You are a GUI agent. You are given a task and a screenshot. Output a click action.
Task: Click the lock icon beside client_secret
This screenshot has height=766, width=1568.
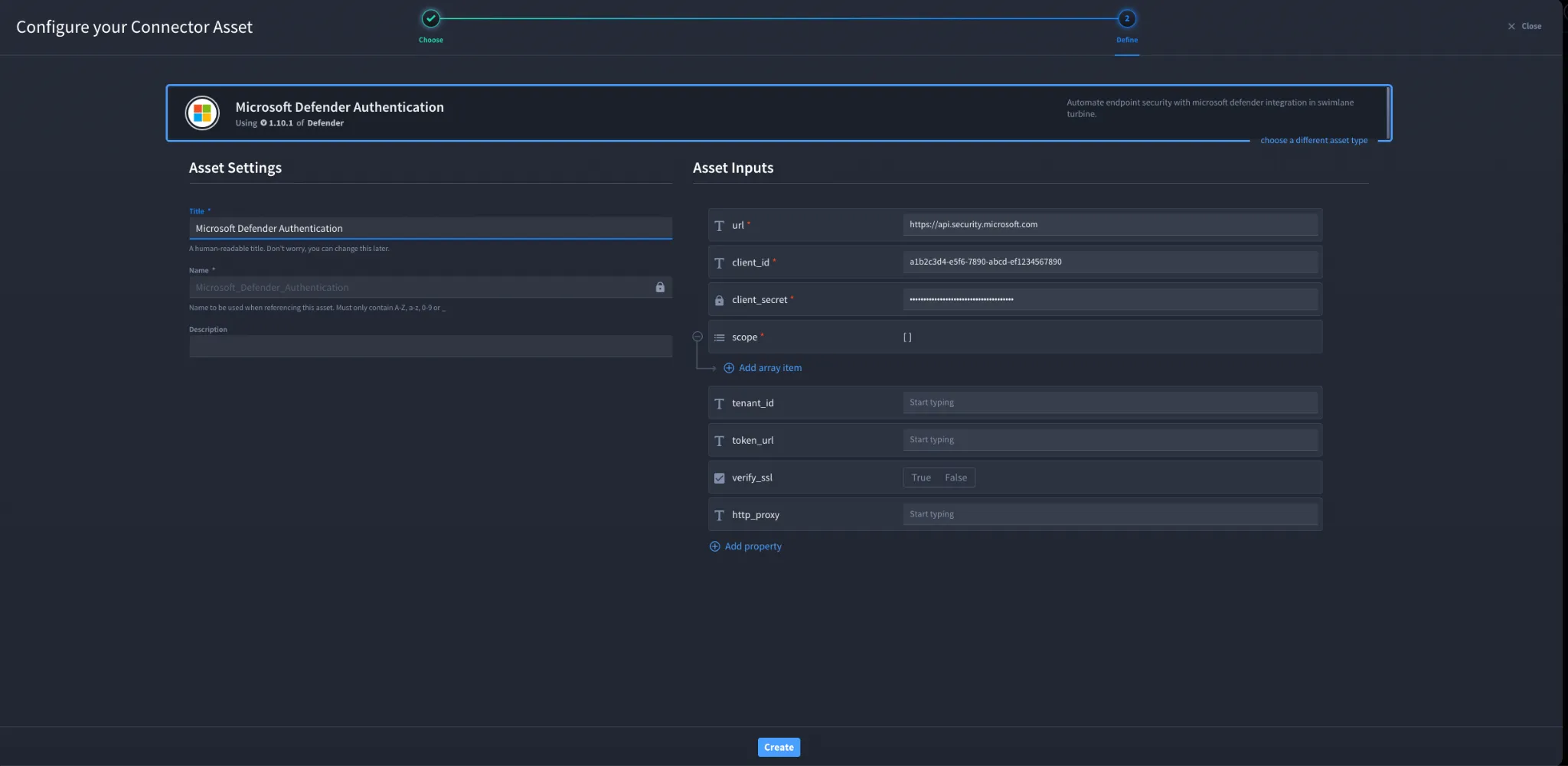719,300
